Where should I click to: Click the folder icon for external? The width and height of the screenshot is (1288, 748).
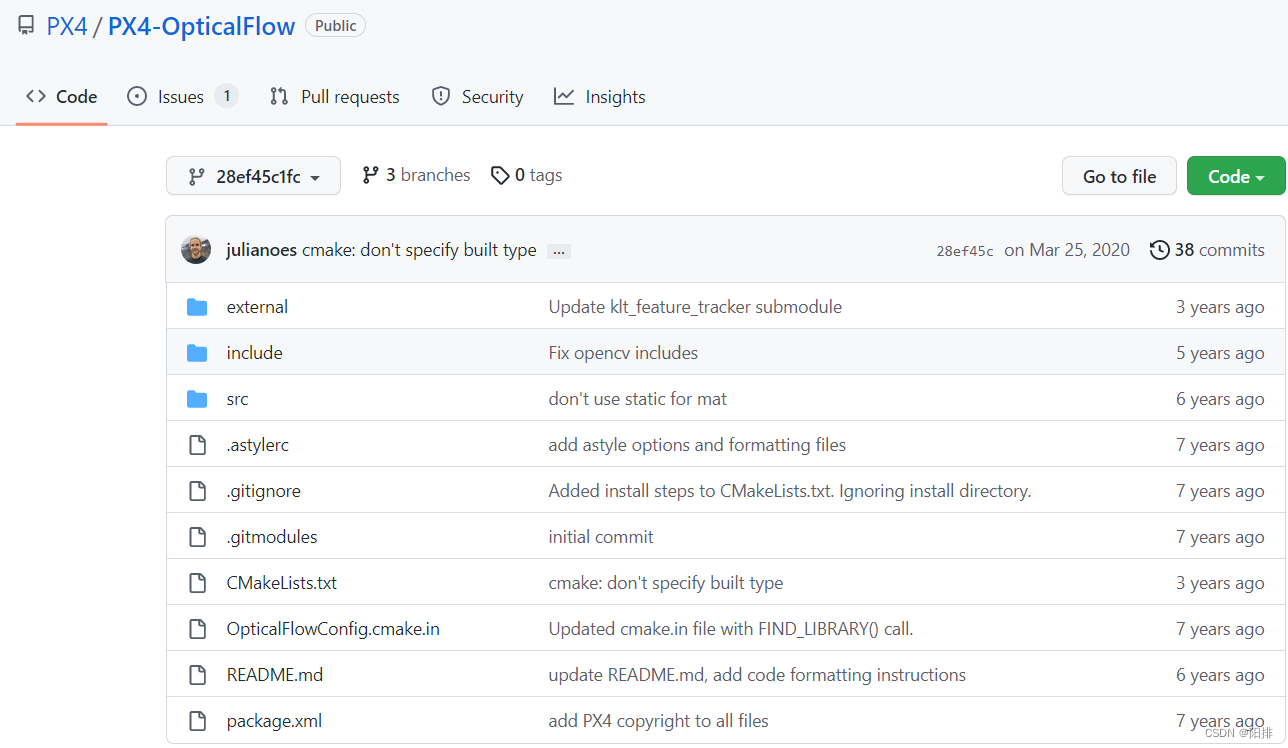click(x=197, y=307)
